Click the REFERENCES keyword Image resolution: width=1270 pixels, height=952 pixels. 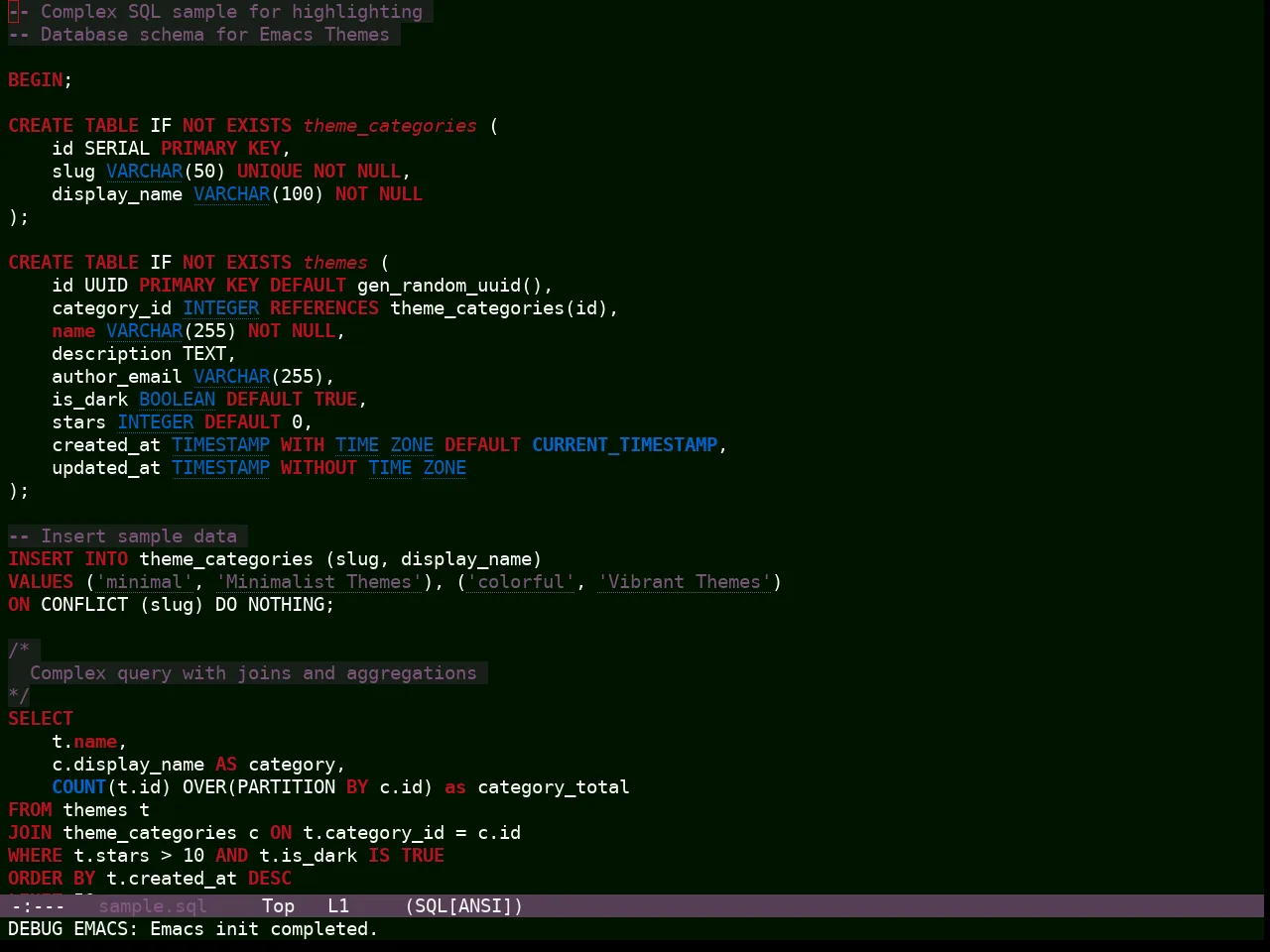324,308
